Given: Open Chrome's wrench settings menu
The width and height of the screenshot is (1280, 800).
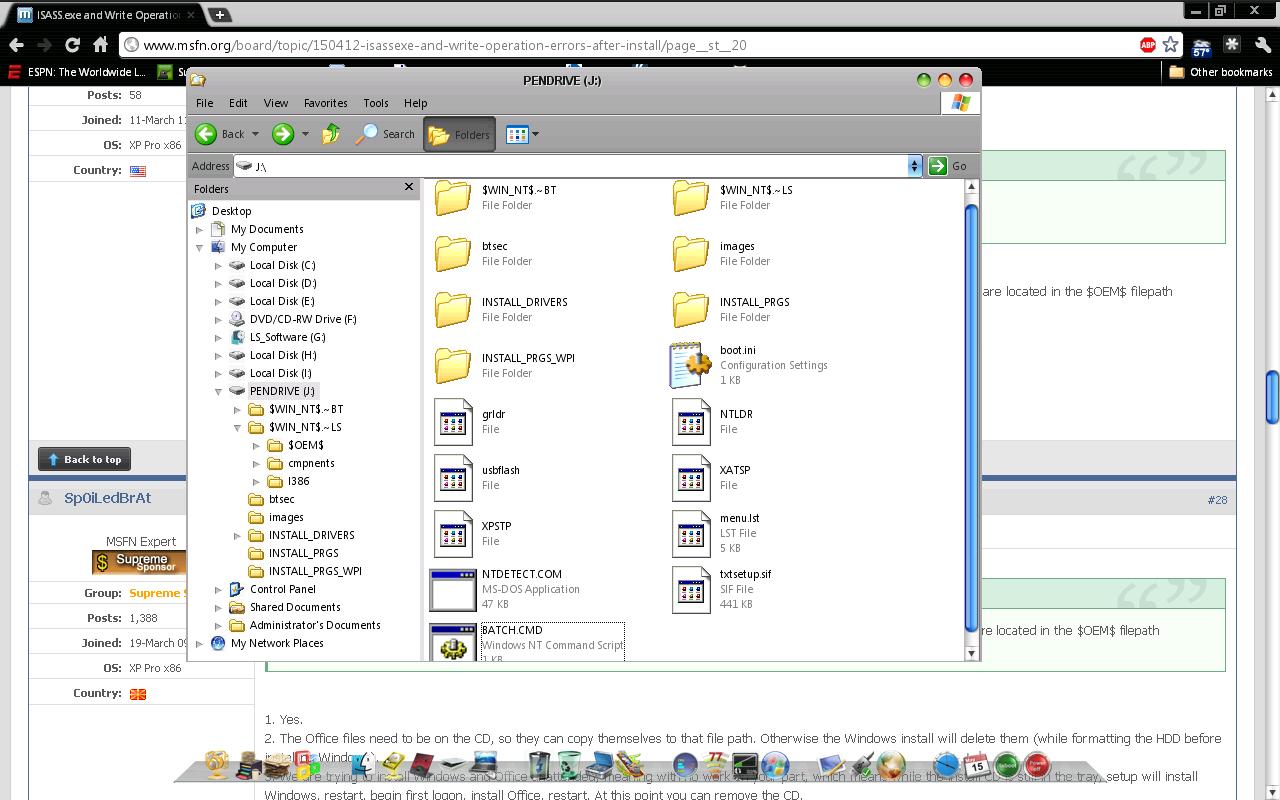Looking at the screenshot, I should (x=1261, y=45).
